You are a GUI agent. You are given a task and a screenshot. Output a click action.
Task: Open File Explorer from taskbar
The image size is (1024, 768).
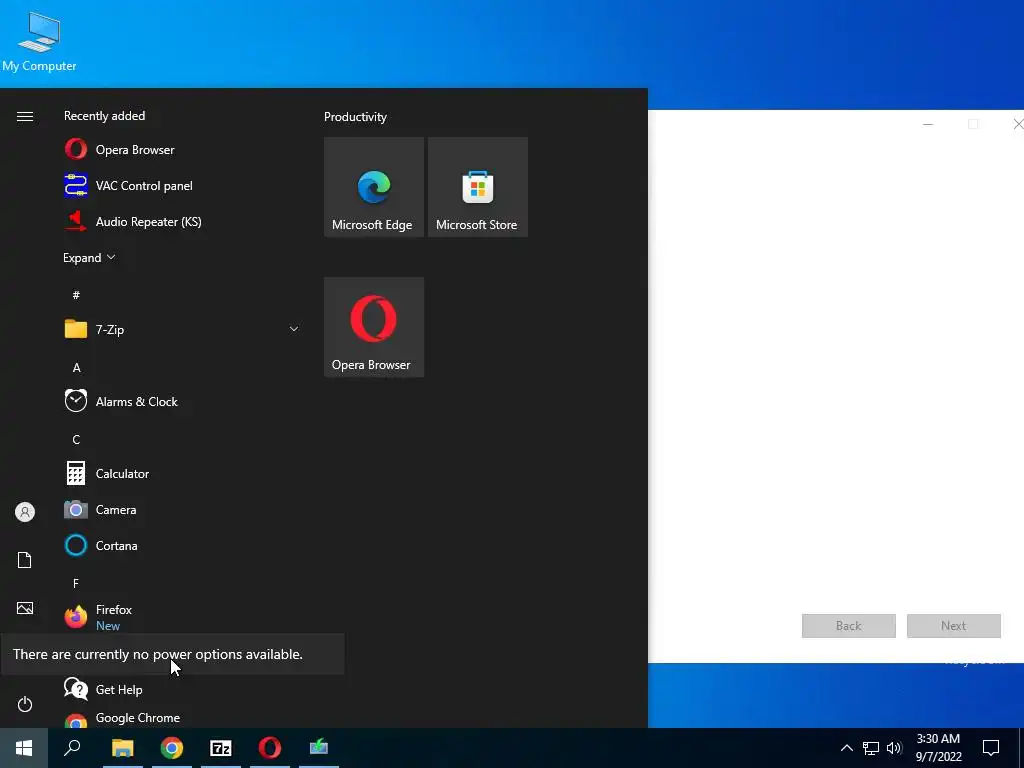pos(123,748)
